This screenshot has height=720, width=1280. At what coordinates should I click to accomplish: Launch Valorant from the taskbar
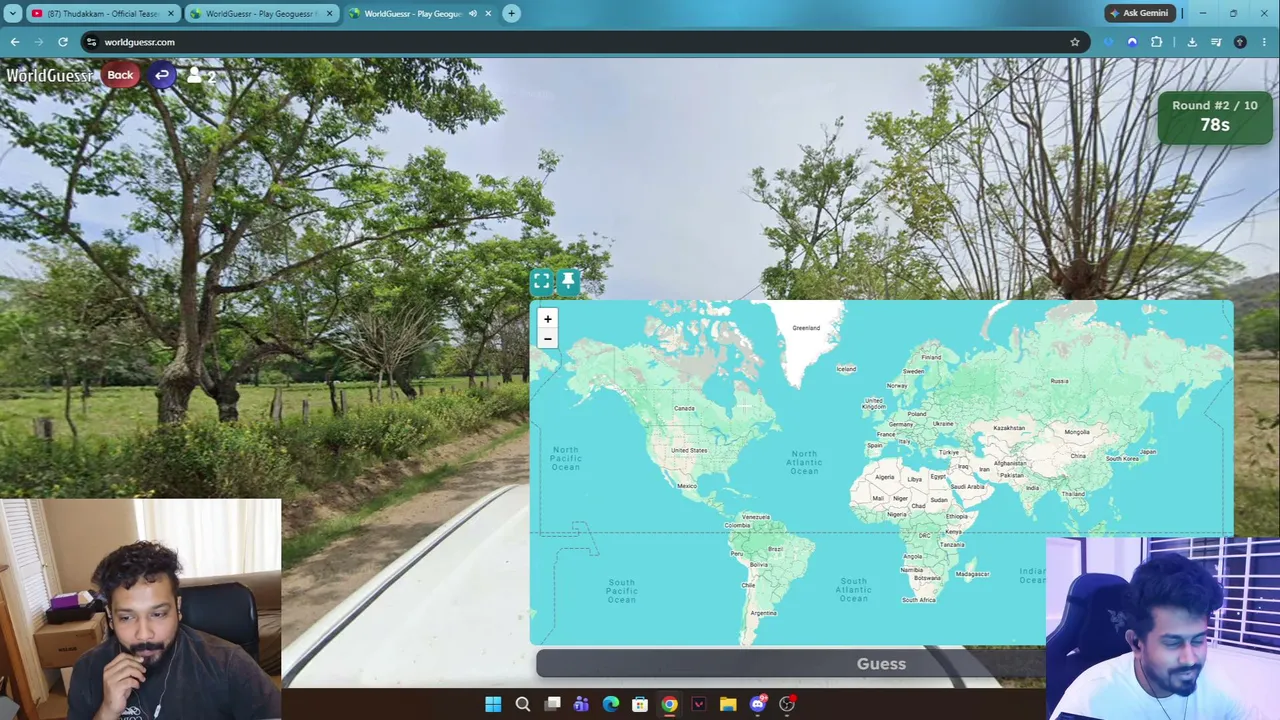(x=699, y=704)
